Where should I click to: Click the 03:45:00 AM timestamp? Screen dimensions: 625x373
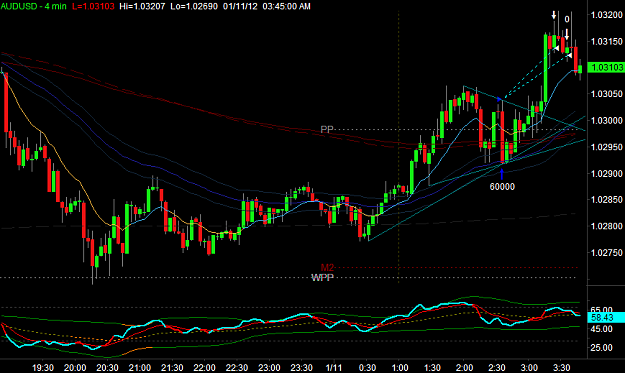(x=287, y=6)
